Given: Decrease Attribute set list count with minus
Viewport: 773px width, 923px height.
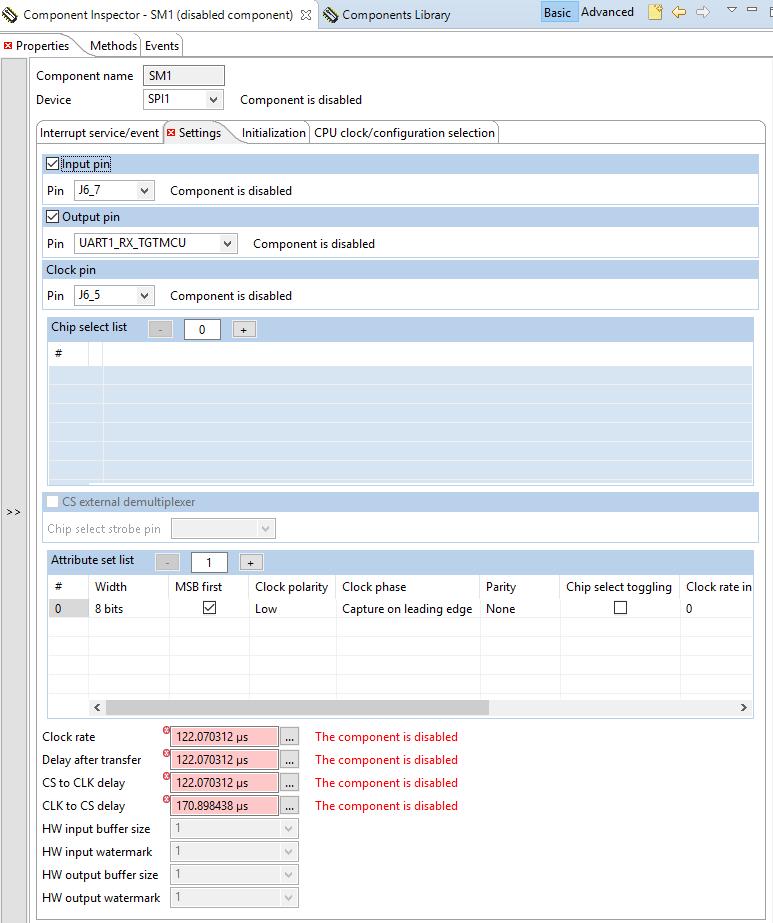Looking at the screenshot, I should (167, 563).
